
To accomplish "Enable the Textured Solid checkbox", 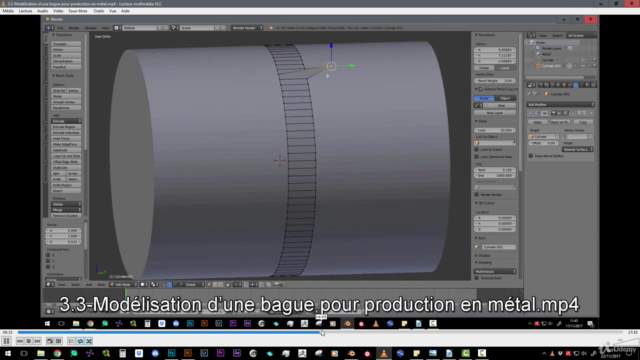I will click(x=477, y=278).
